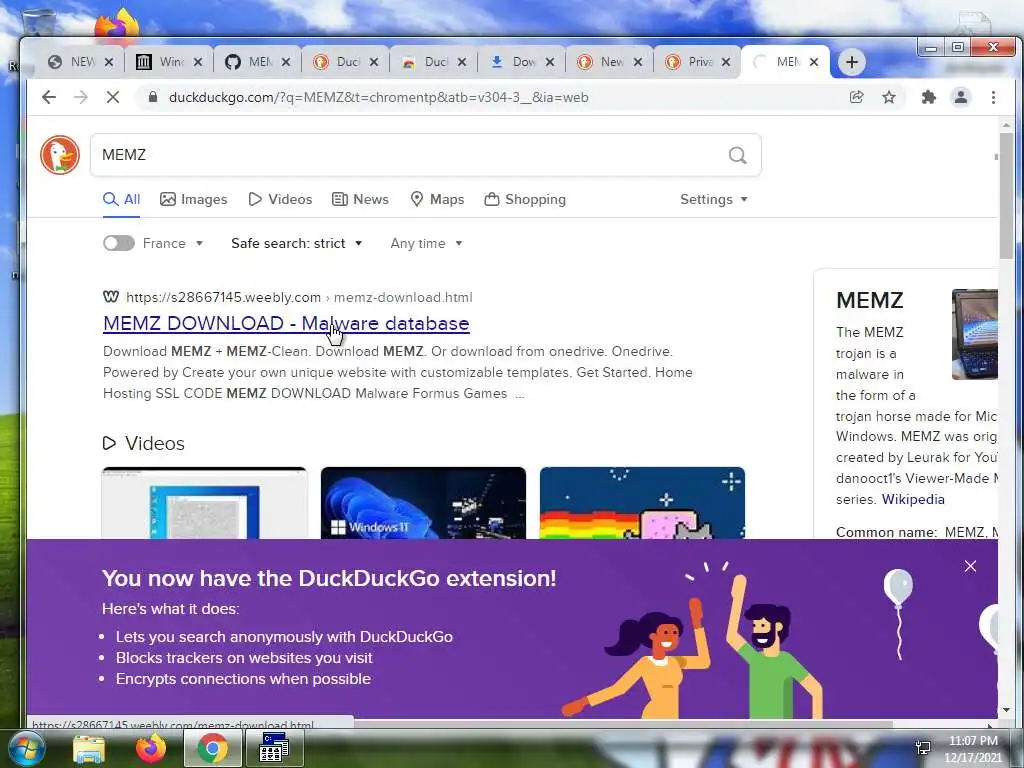Open the first video thumbnail

point(204,503)
